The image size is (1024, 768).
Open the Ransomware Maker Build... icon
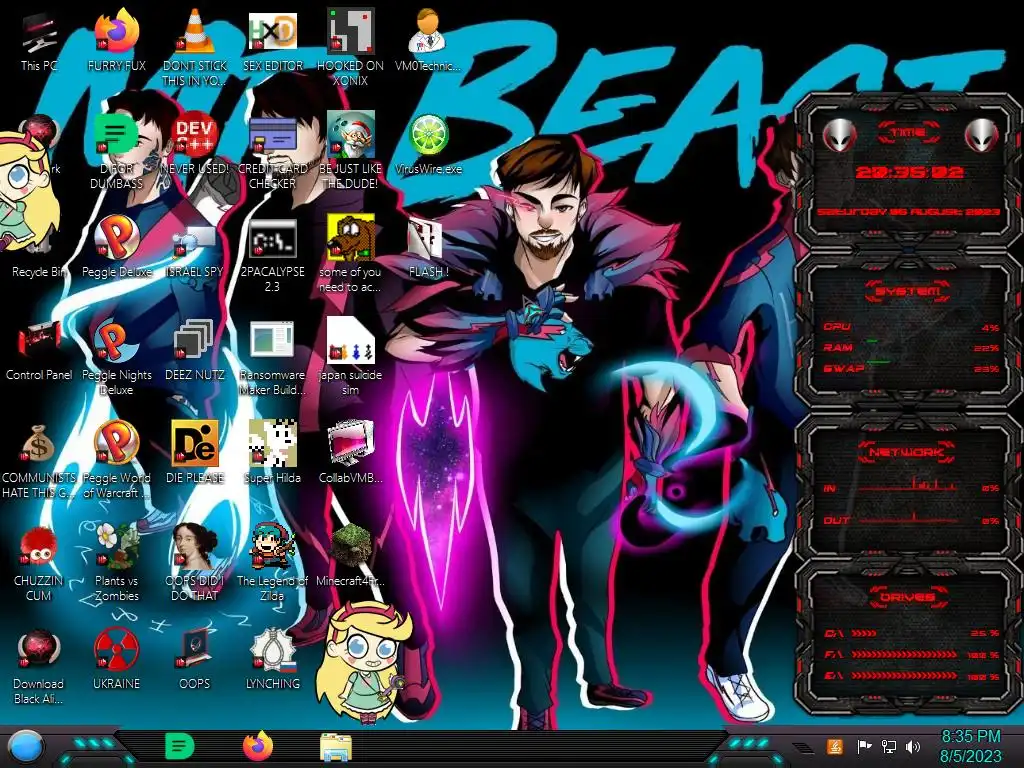pos(272,341)
